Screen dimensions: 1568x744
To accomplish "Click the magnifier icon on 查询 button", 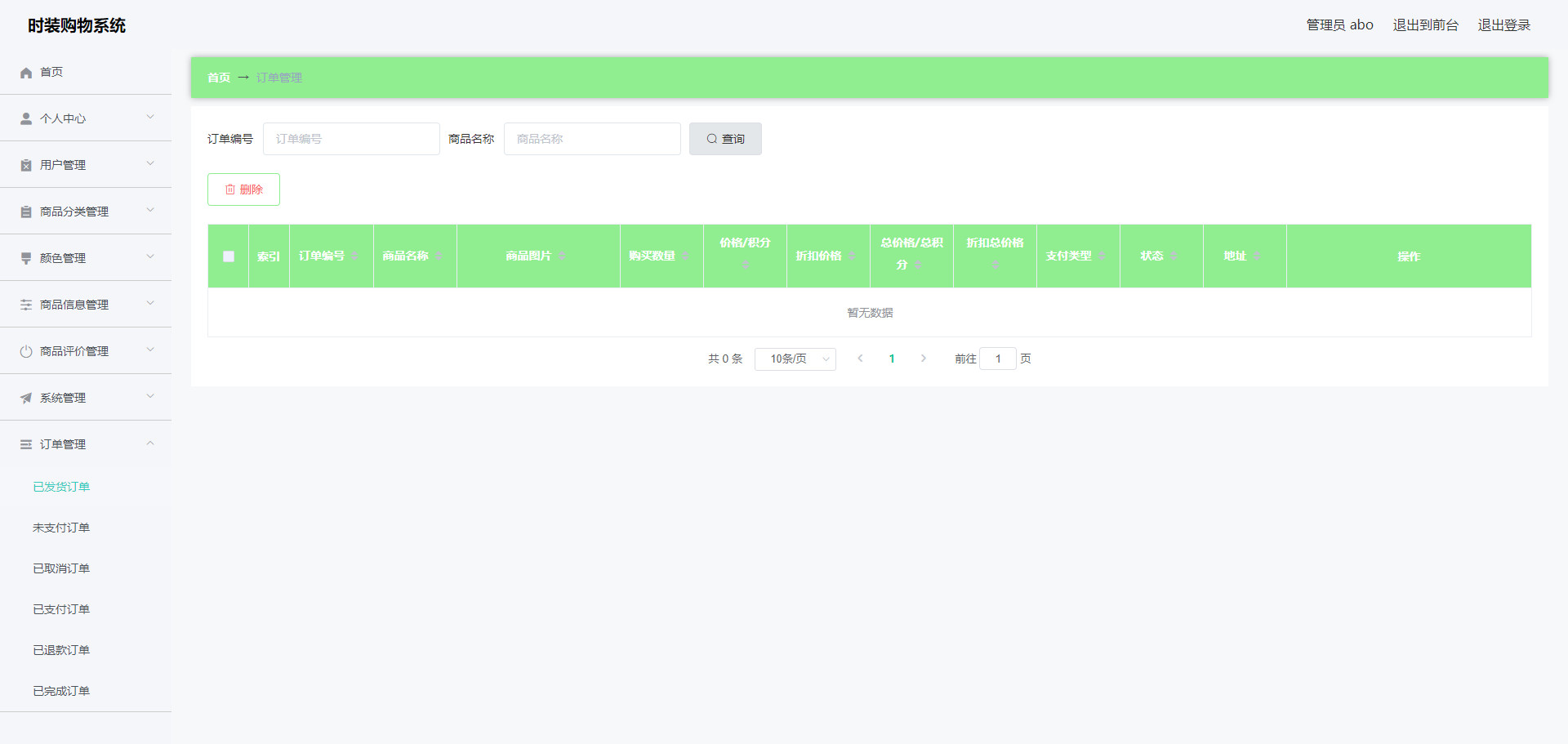I will [712, 139].
